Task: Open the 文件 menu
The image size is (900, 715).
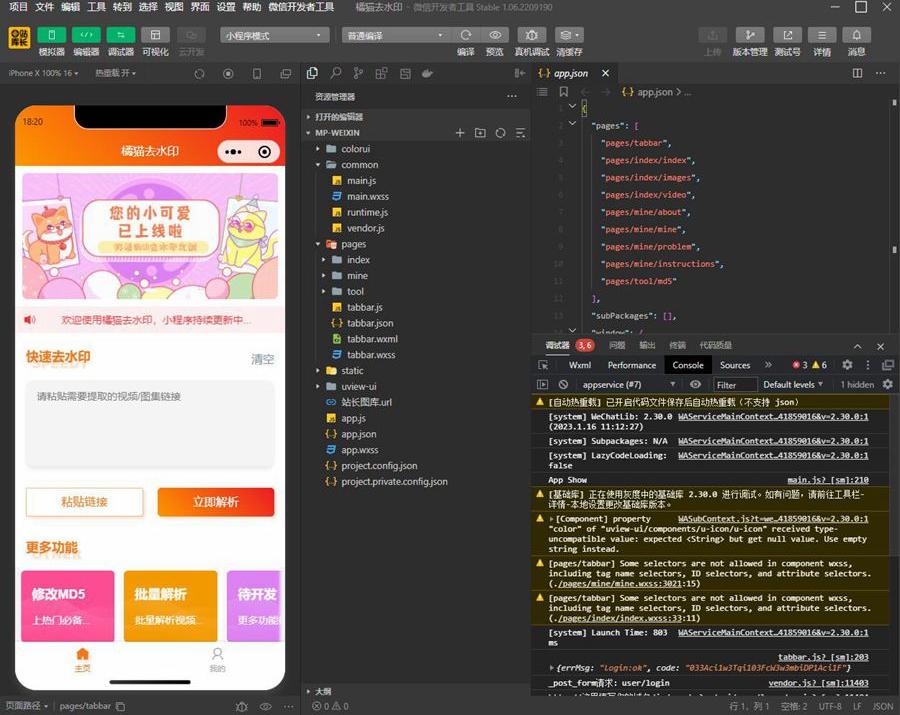Action: pyautogui.click(x=44, y=7)
